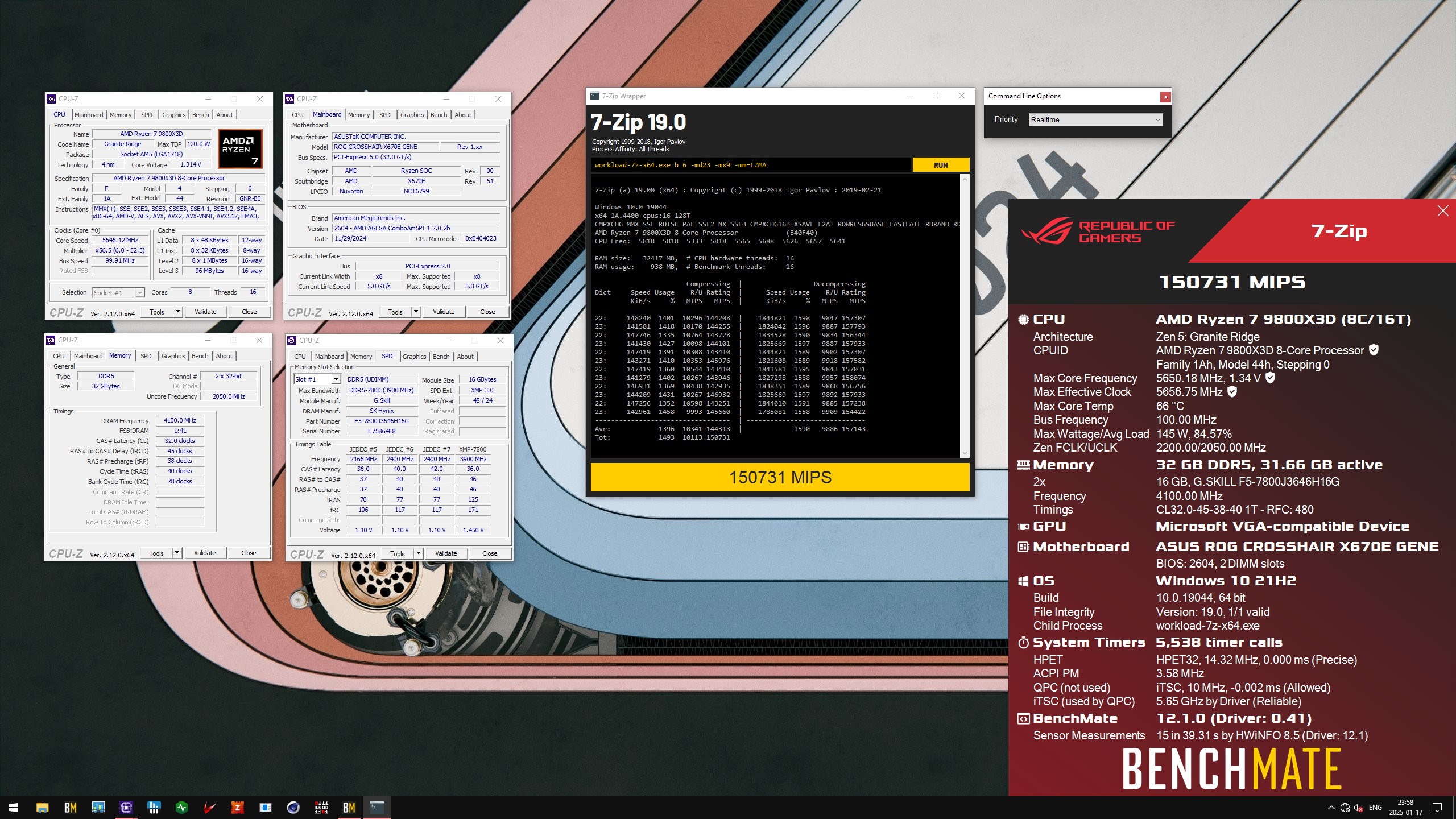Open the Windows Start menu
1456x819 pixels.
[14, 807]
